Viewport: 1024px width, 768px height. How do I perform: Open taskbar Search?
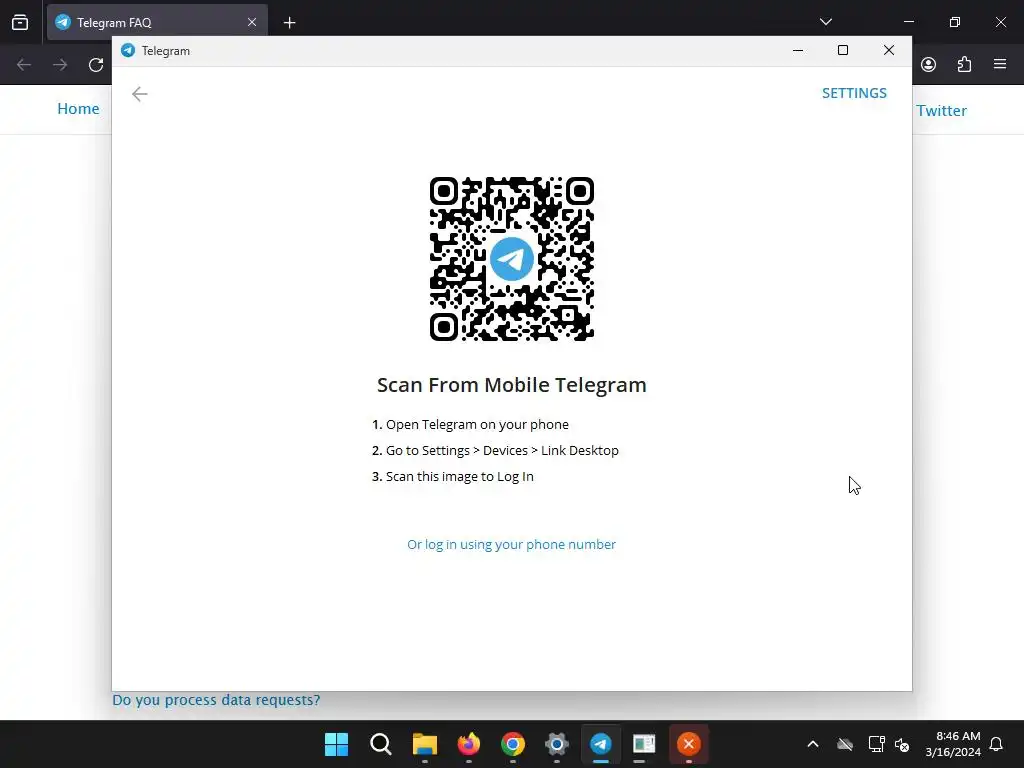tap(381, 744)
